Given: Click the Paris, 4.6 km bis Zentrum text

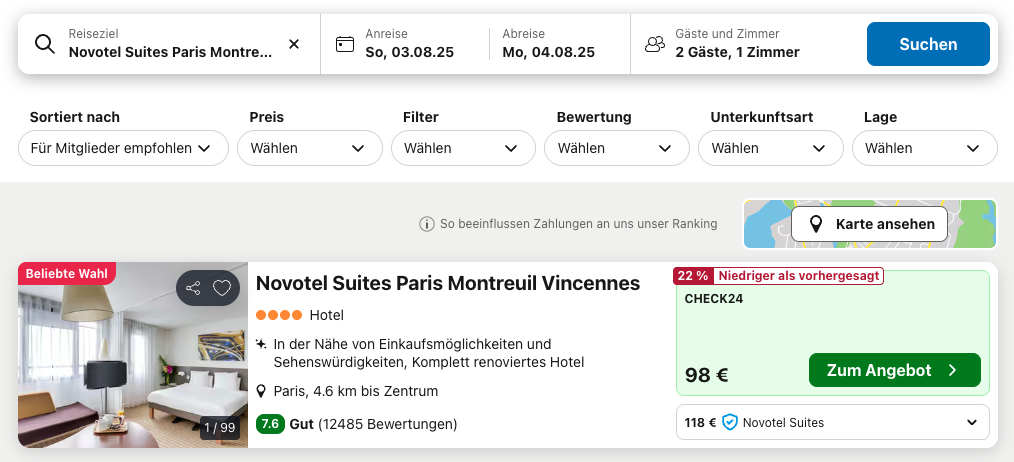Looking at the screenshot, I should tap(356, 391).
